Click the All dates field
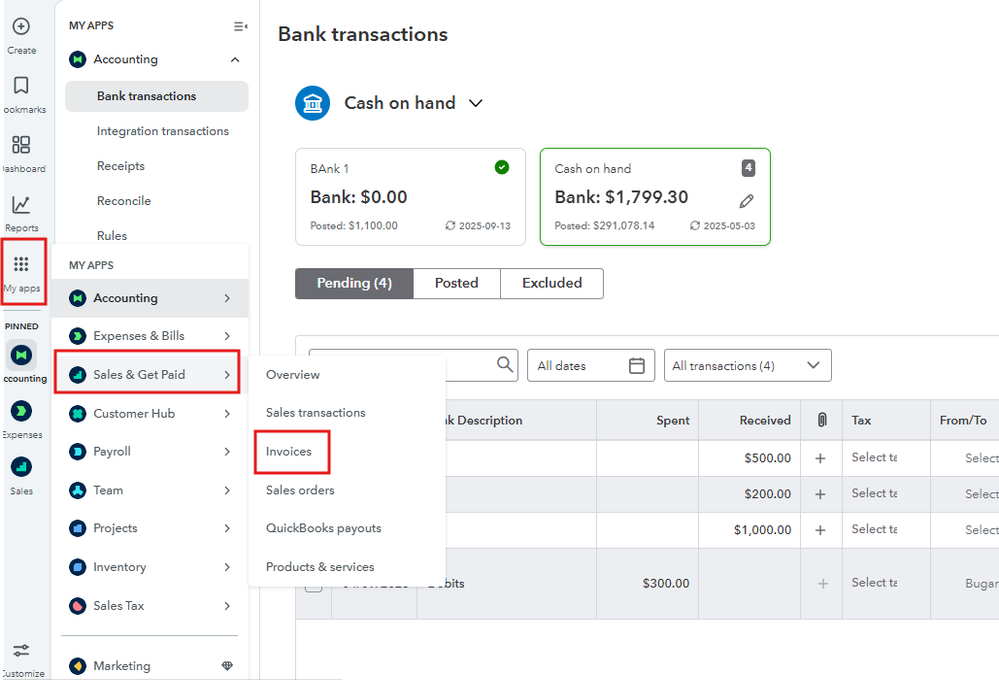The image size is (999, 680). click(x=591, y=366)
